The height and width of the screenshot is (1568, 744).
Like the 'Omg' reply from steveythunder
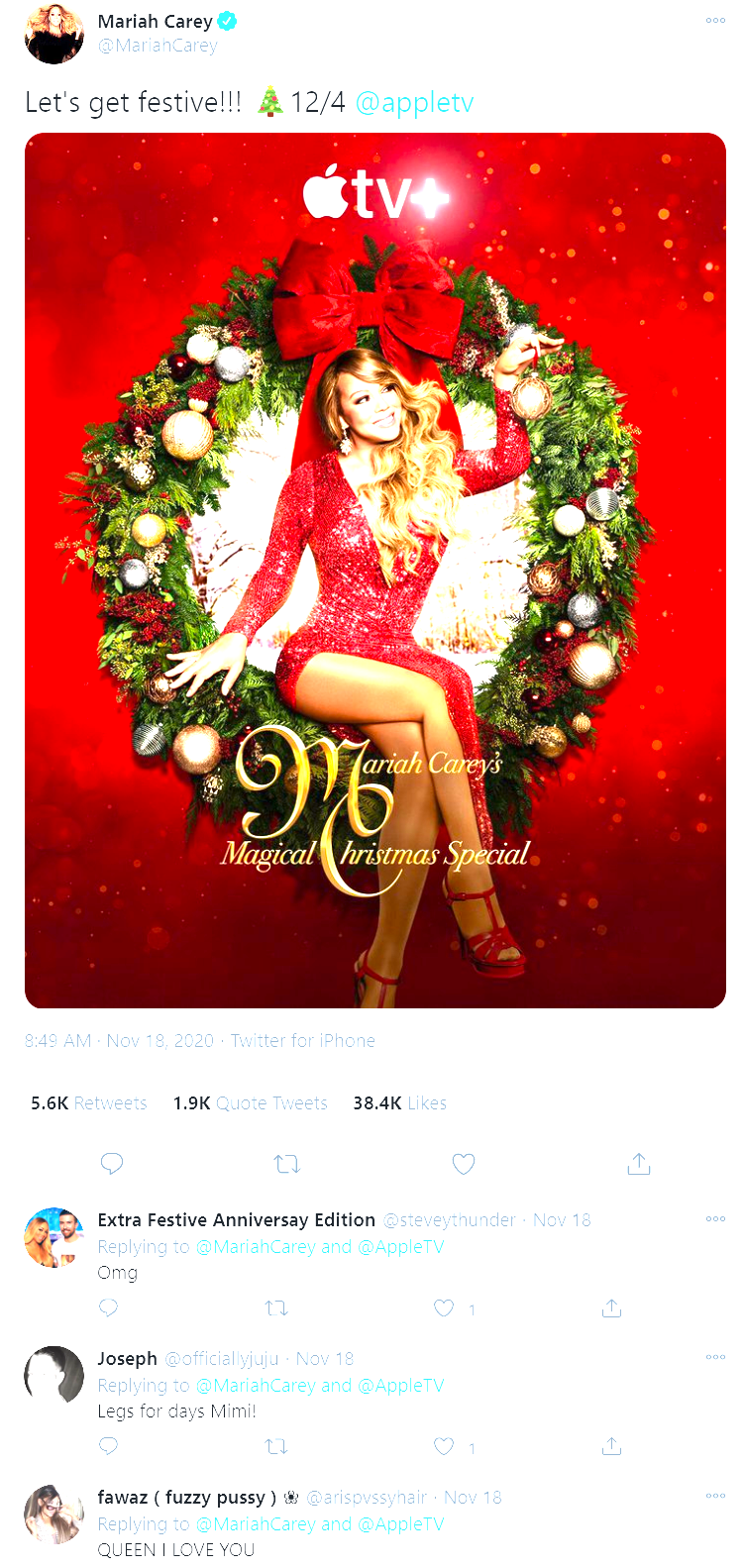(x=444, y=1308)
